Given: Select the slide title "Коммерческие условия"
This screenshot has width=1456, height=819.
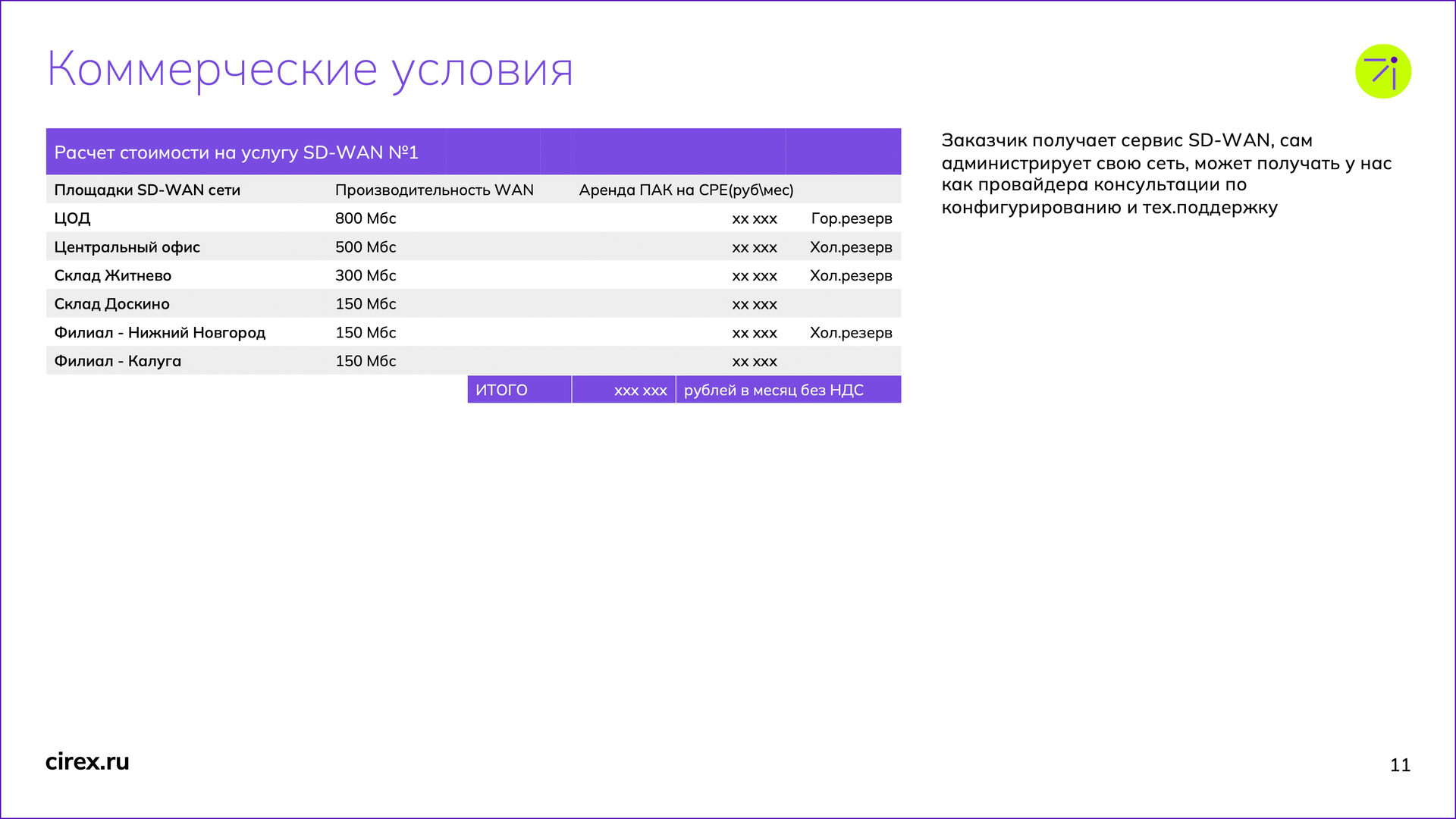Looking at the screenshot, I should pyautogui.click(x=310, y=69).
